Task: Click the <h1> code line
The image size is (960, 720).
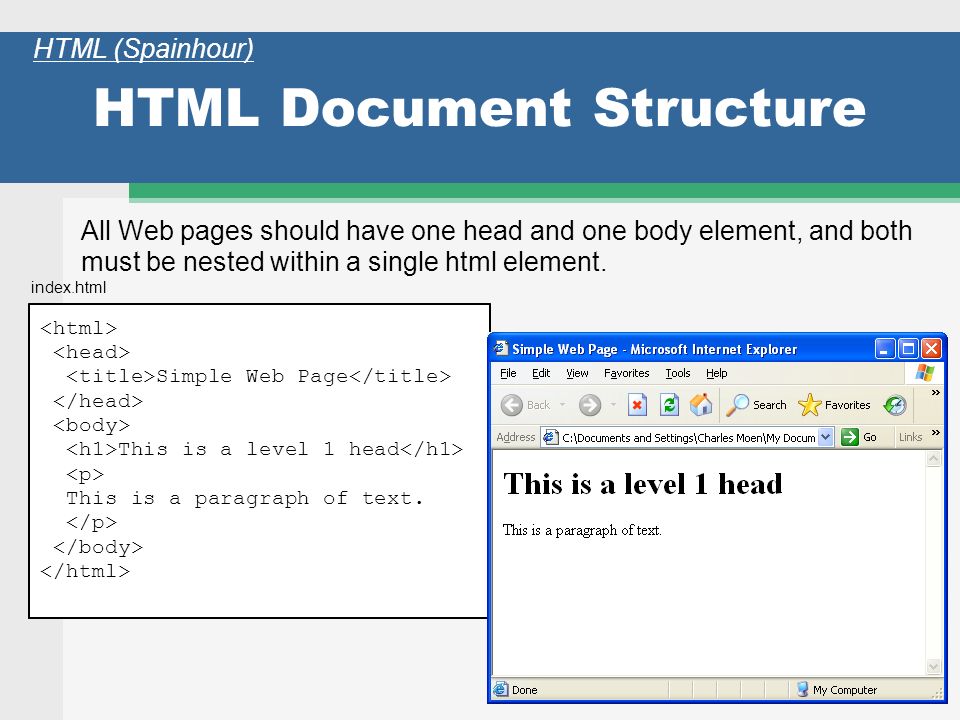Action: (264, 449)
